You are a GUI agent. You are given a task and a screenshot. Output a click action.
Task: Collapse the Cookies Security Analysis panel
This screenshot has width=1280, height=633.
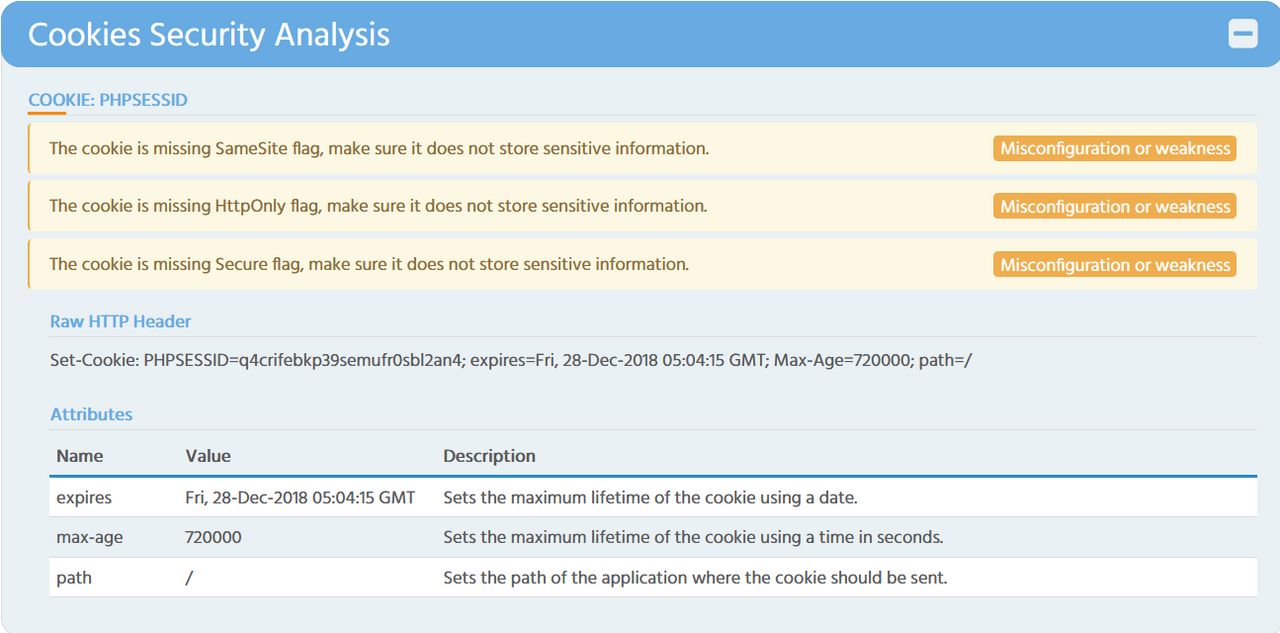(x=1243, y=34)
